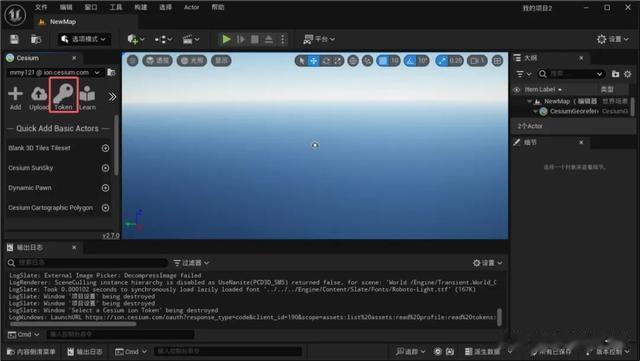Click Add in the Cesium panel
The image size is (640, 361).
point(15,98)
